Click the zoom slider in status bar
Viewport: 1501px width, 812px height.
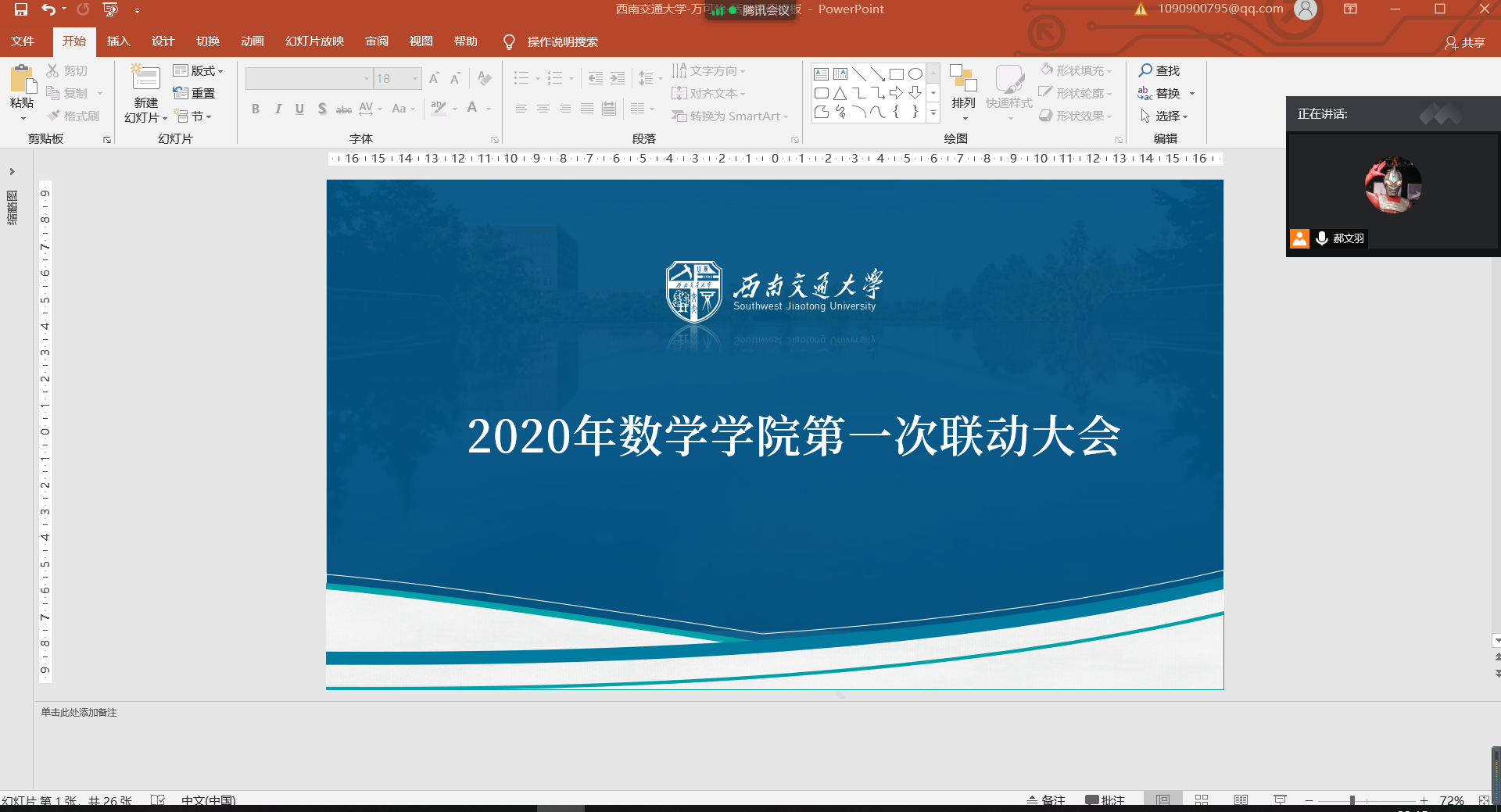click(x=1352, y=800)
